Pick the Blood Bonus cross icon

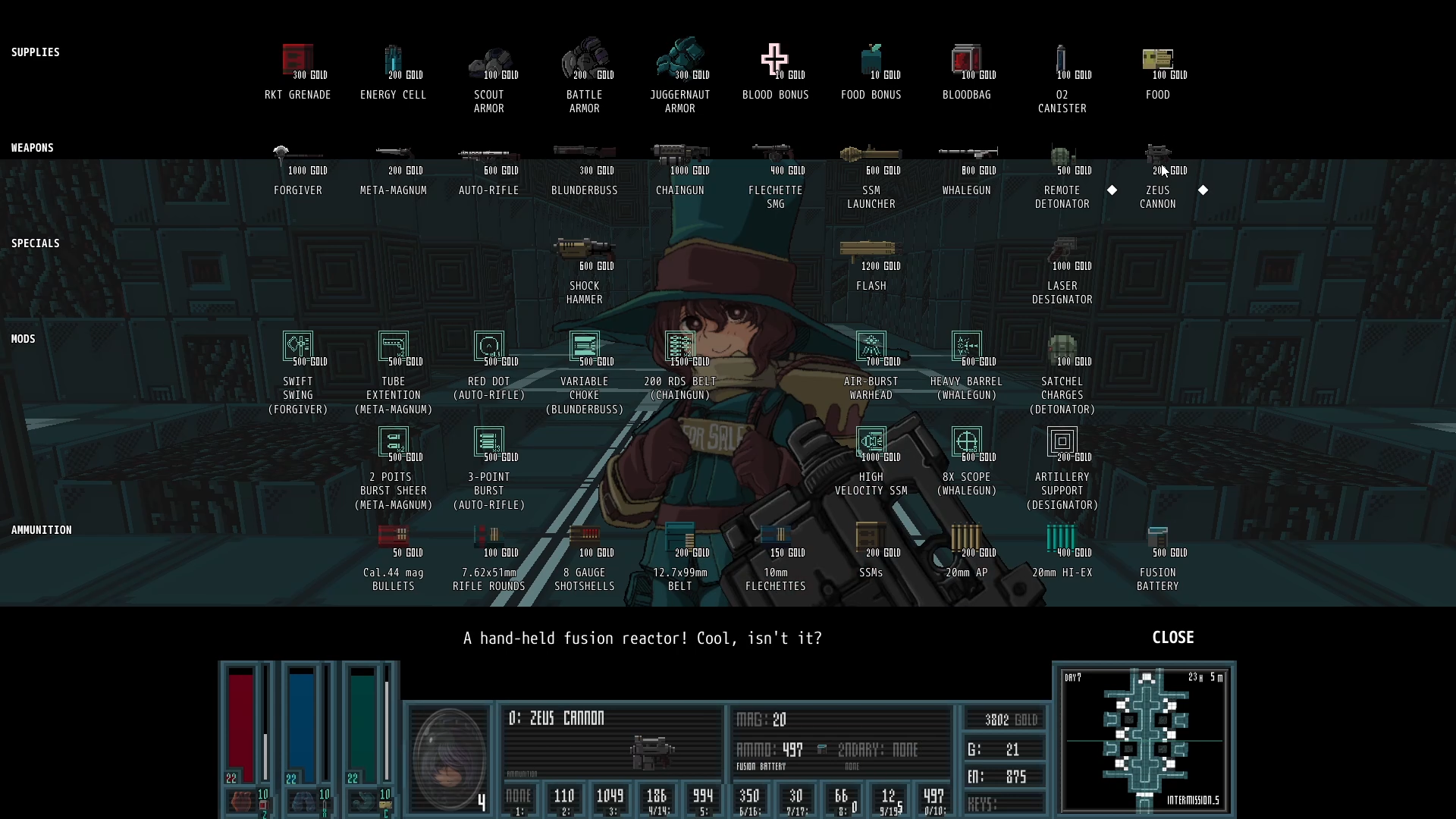(774, 58)
